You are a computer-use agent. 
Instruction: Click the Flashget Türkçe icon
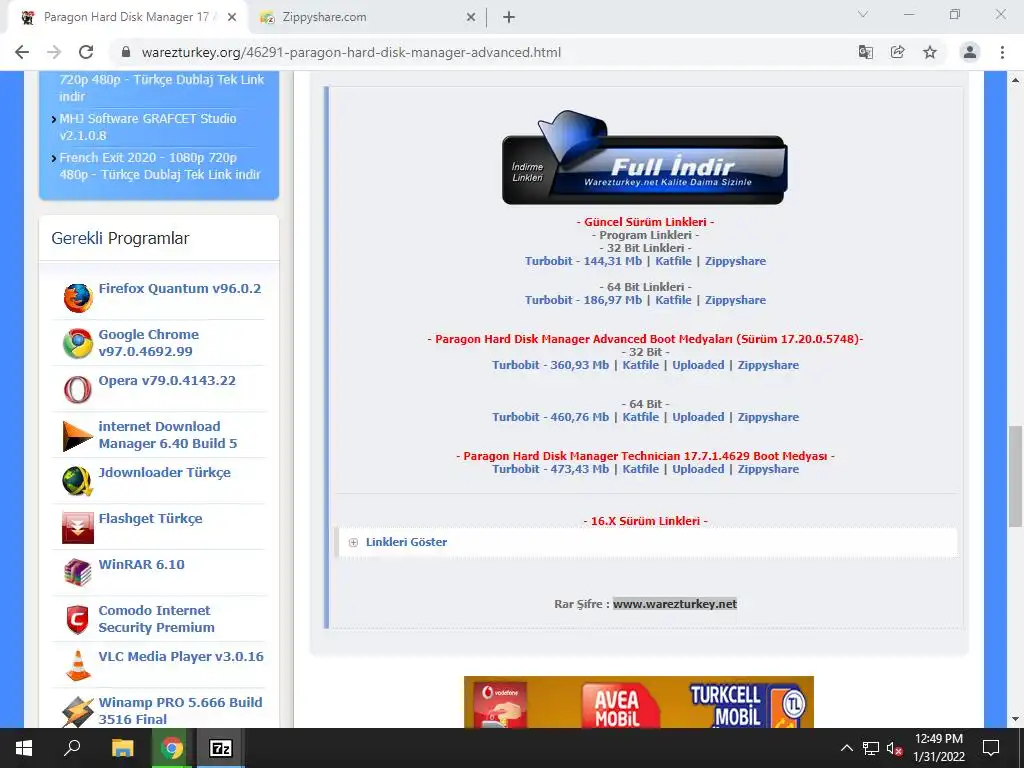click(78, 528)
